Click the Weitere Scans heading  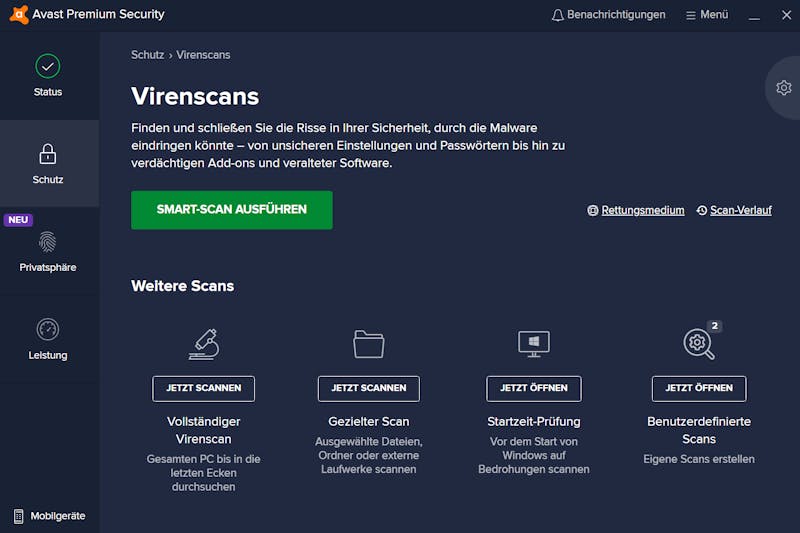pyautogui.click(x=183, y=286)
